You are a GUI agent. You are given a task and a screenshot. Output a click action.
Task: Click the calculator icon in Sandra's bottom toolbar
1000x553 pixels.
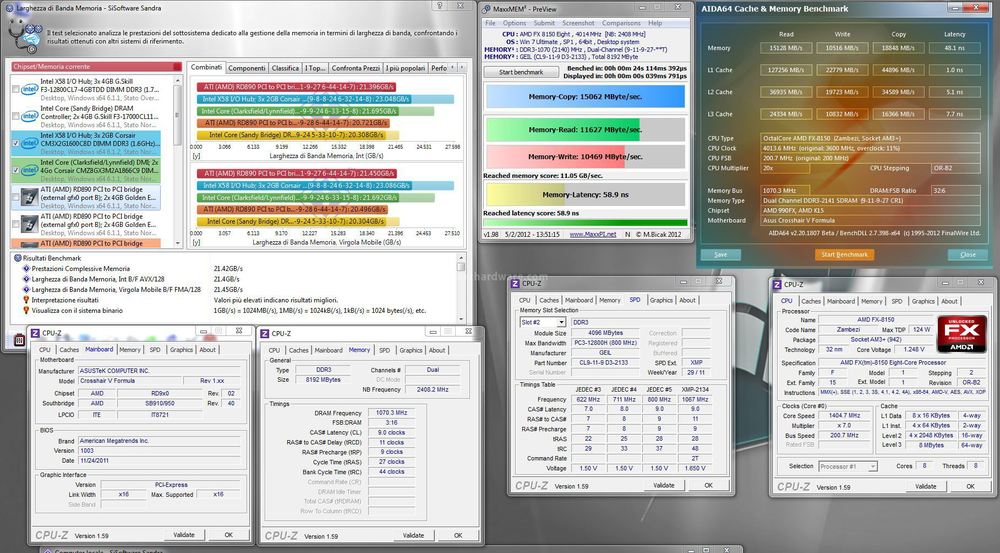(19, 341)
